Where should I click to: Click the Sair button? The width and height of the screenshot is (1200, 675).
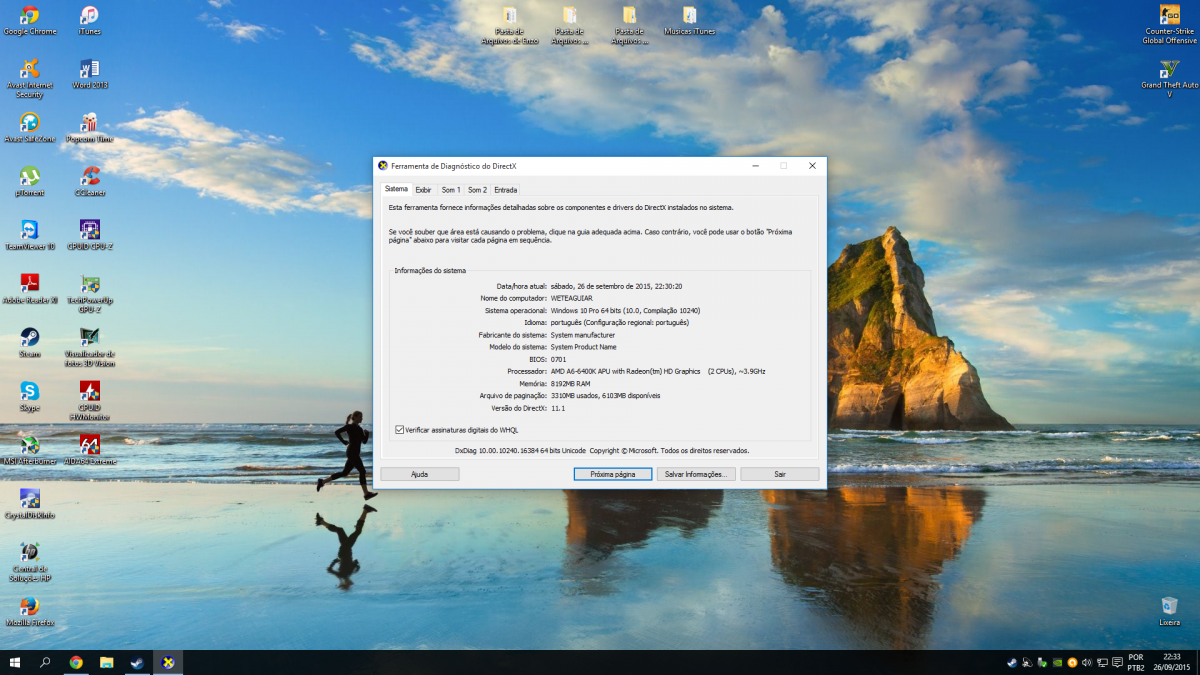780,474
